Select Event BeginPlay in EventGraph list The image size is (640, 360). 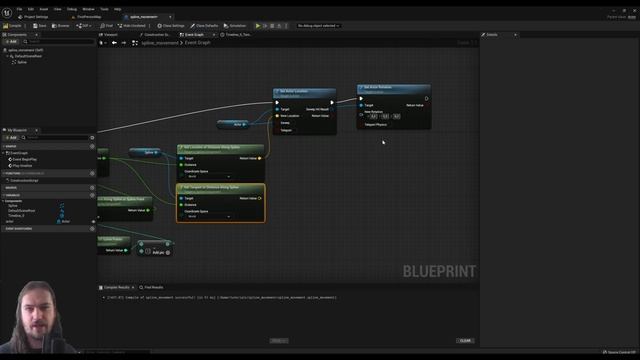[24, 160]
